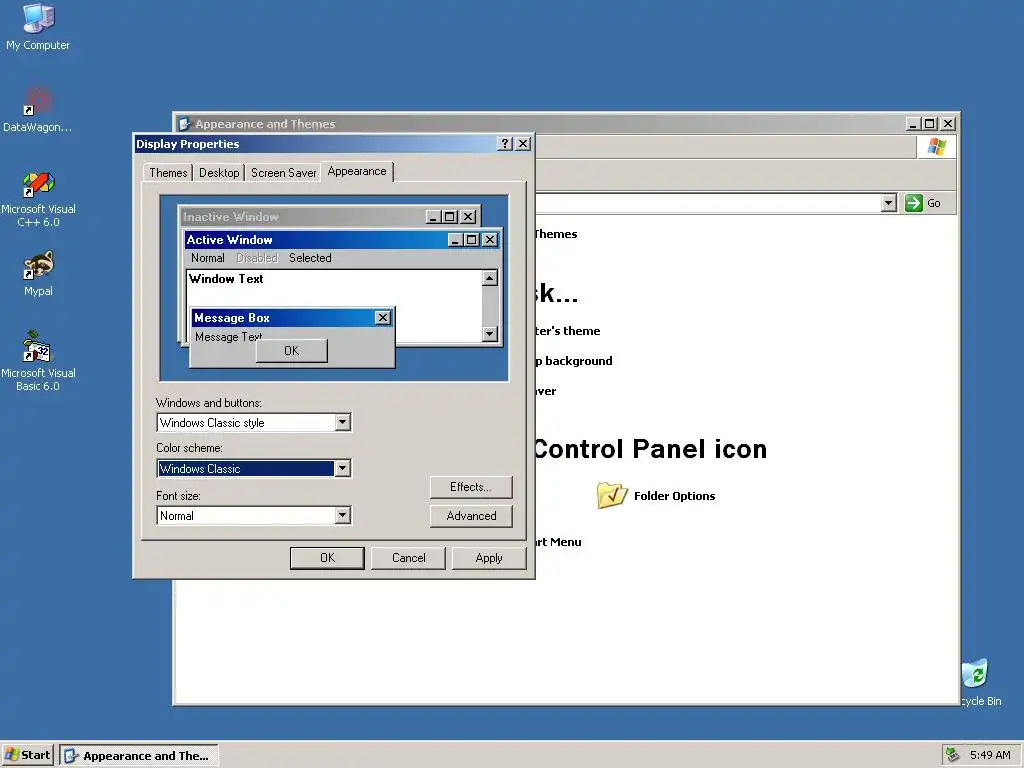Image resolution: width=1024 pixels, height=768 pixels.
Task: Click preview scrollbar up arrow
Action: click(490, 278)
